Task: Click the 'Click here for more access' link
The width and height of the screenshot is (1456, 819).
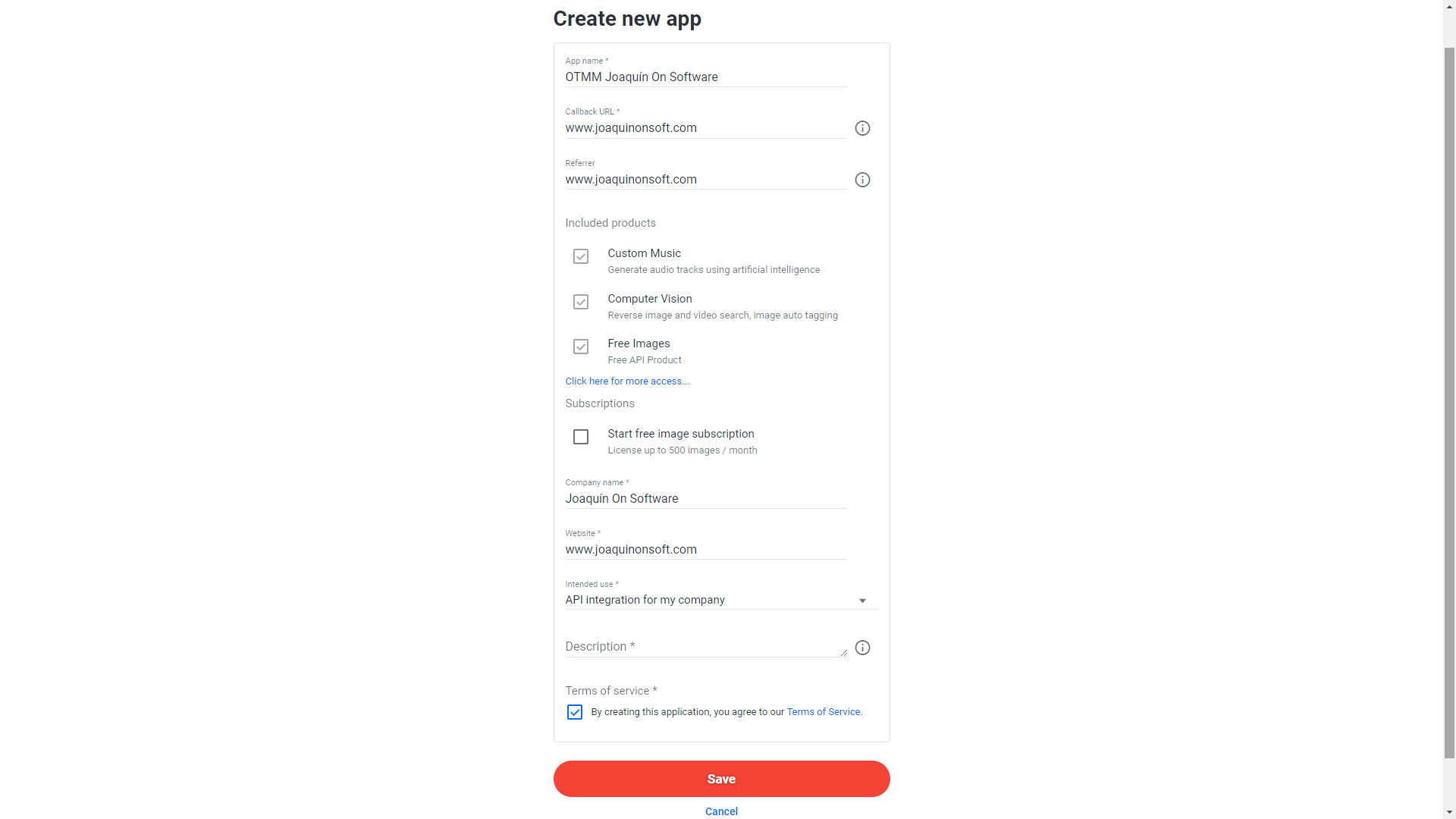Action: 627,381
